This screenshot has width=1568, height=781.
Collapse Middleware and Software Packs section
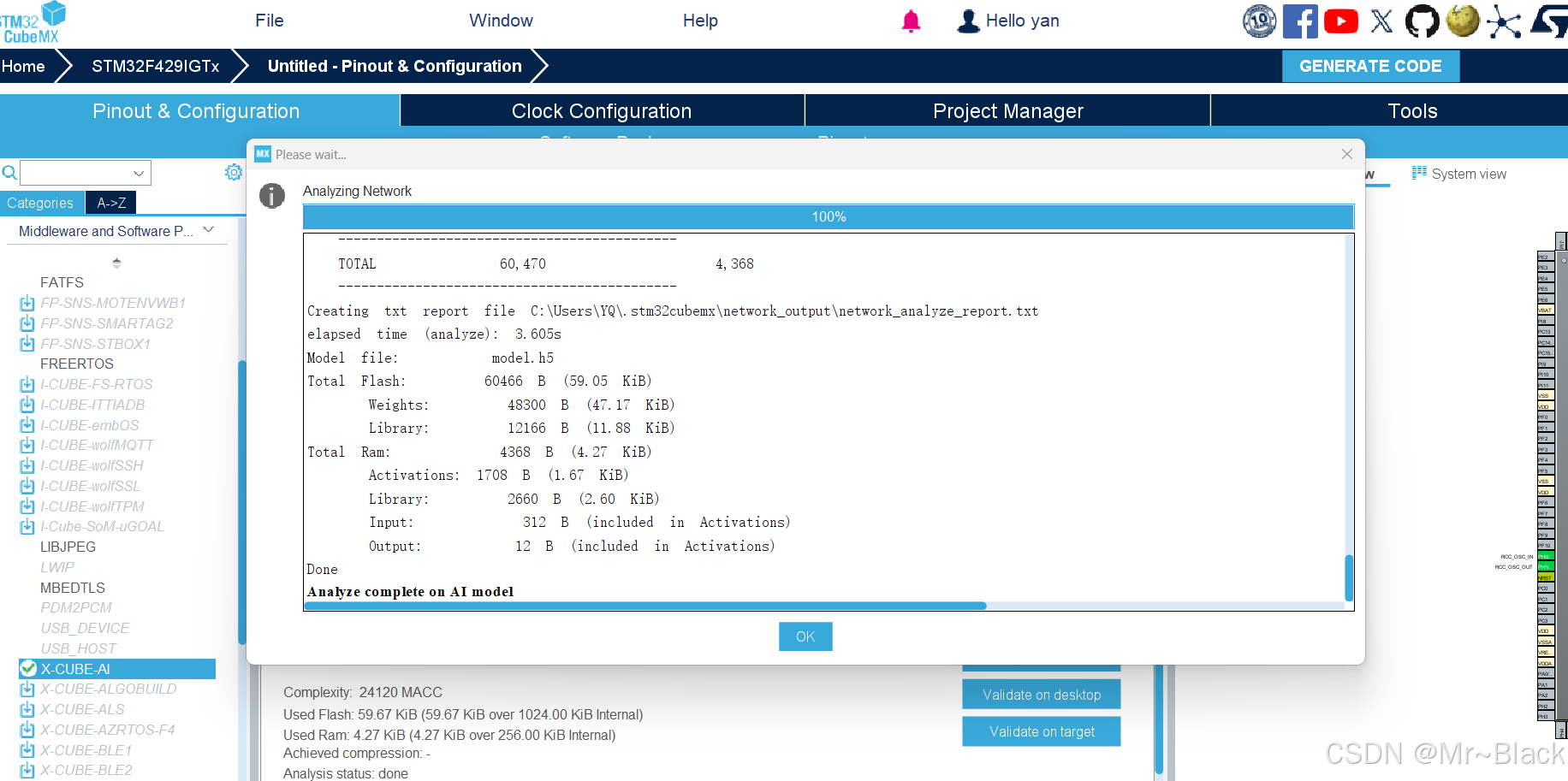pos(209,230)
